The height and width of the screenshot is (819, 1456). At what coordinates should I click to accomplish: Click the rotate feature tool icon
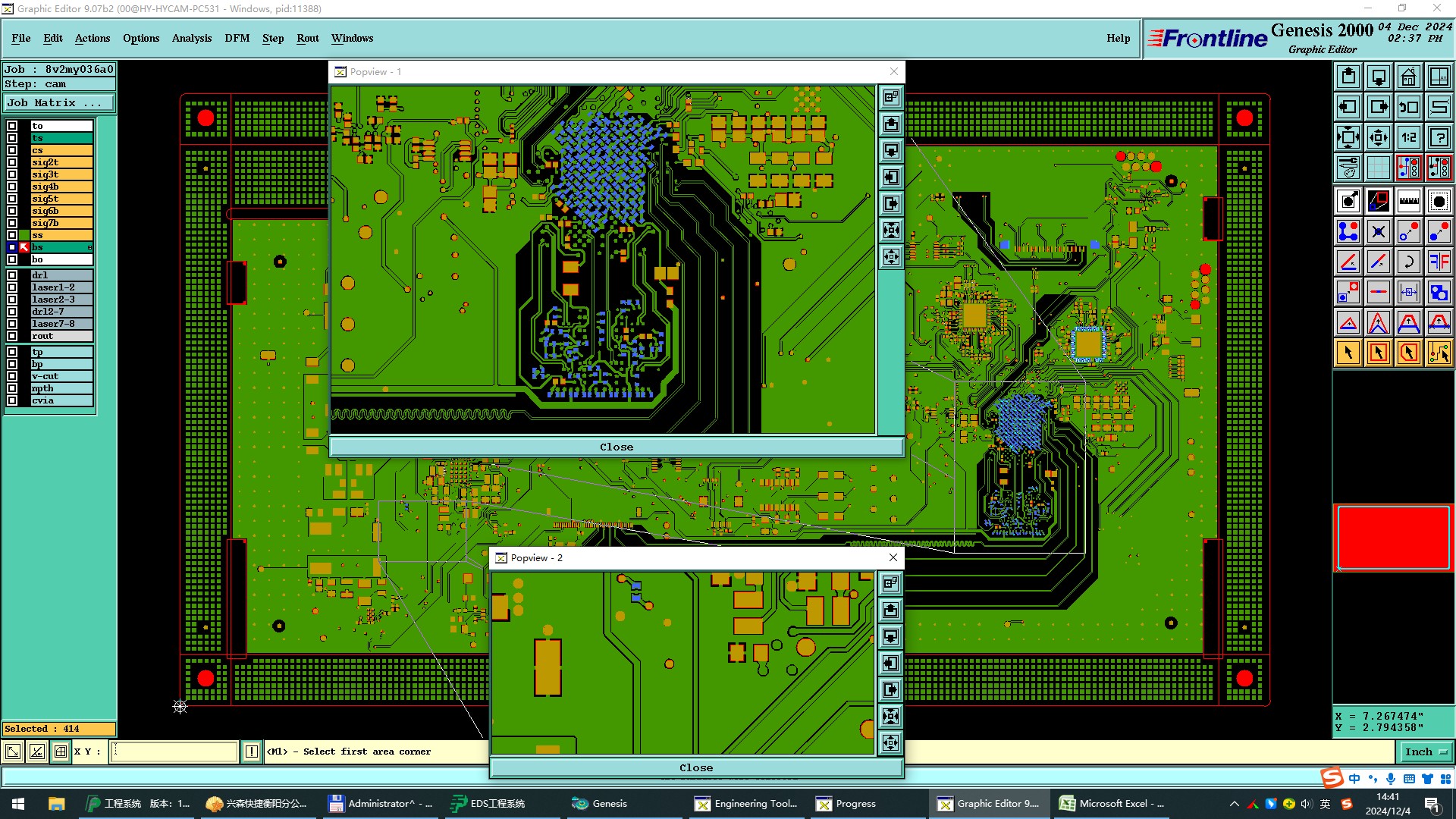coord(1408,262)
